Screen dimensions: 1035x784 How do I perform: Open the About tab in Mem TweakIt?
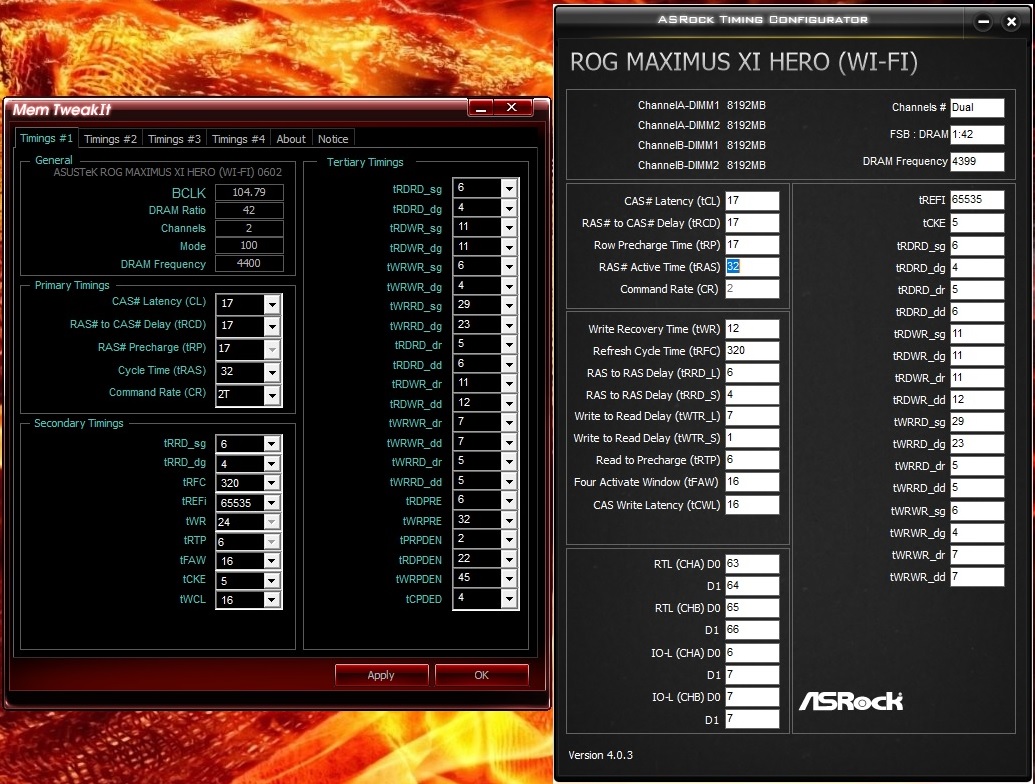click(291, 139)
